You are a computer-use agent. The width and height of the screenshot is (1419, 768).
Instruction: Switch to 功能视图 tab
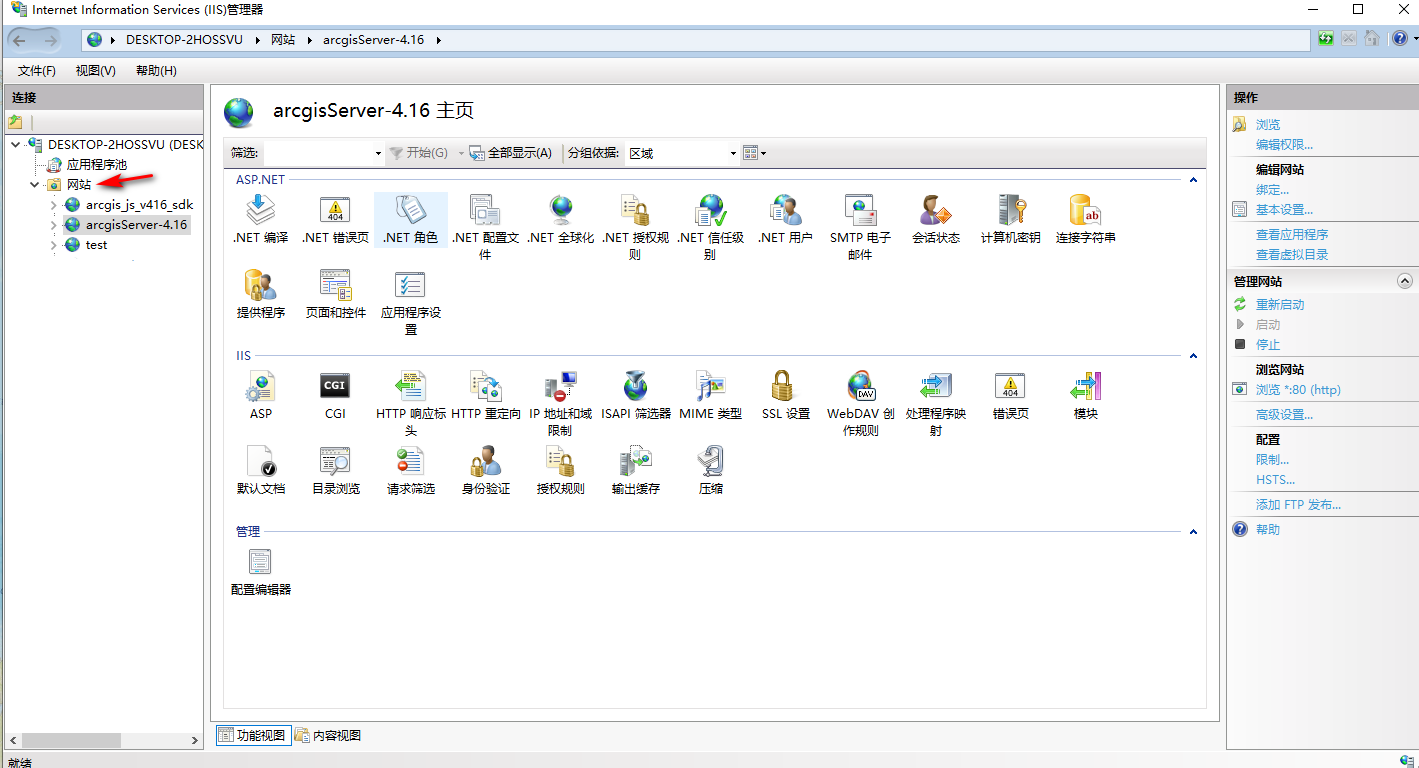252,735
